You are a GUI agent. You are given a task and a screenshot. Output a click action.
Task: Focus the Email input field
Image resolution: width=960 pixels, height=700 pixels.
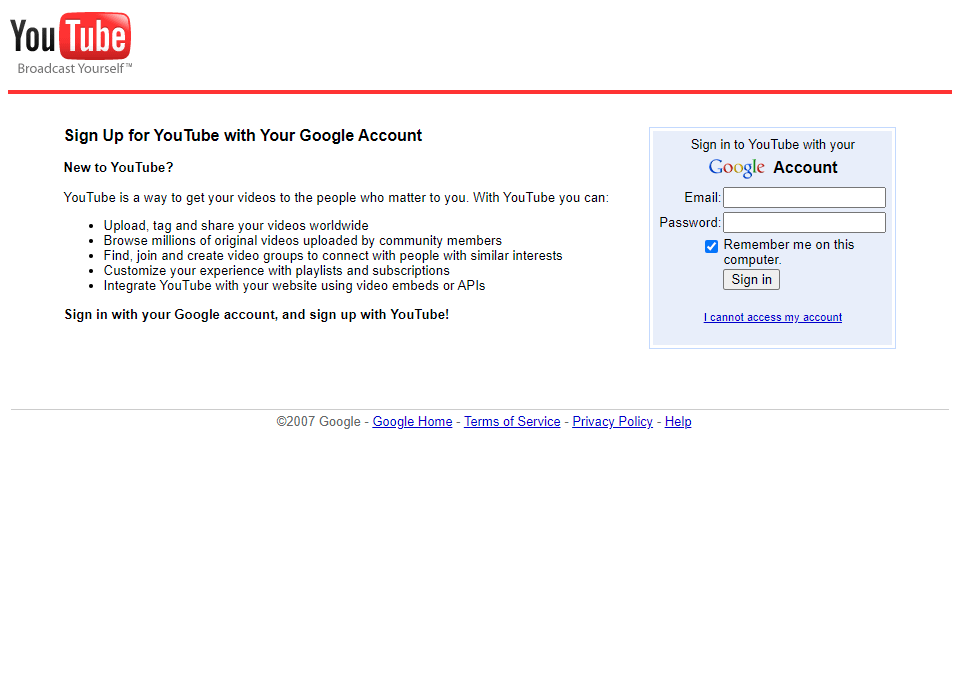[804, 197]
